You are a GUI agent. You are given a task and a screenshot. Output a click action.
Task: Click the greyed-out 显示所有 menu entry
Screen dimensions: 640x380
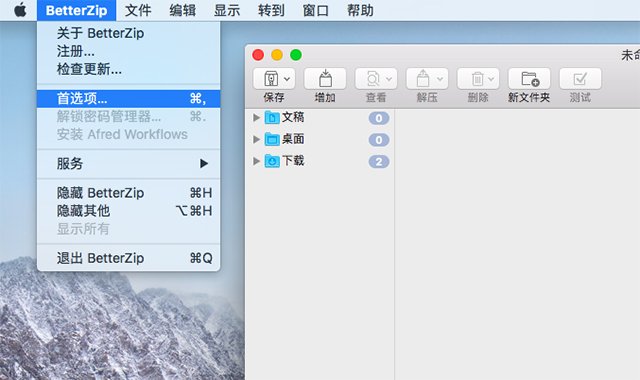pyautogui.click(x=129, y=229)
